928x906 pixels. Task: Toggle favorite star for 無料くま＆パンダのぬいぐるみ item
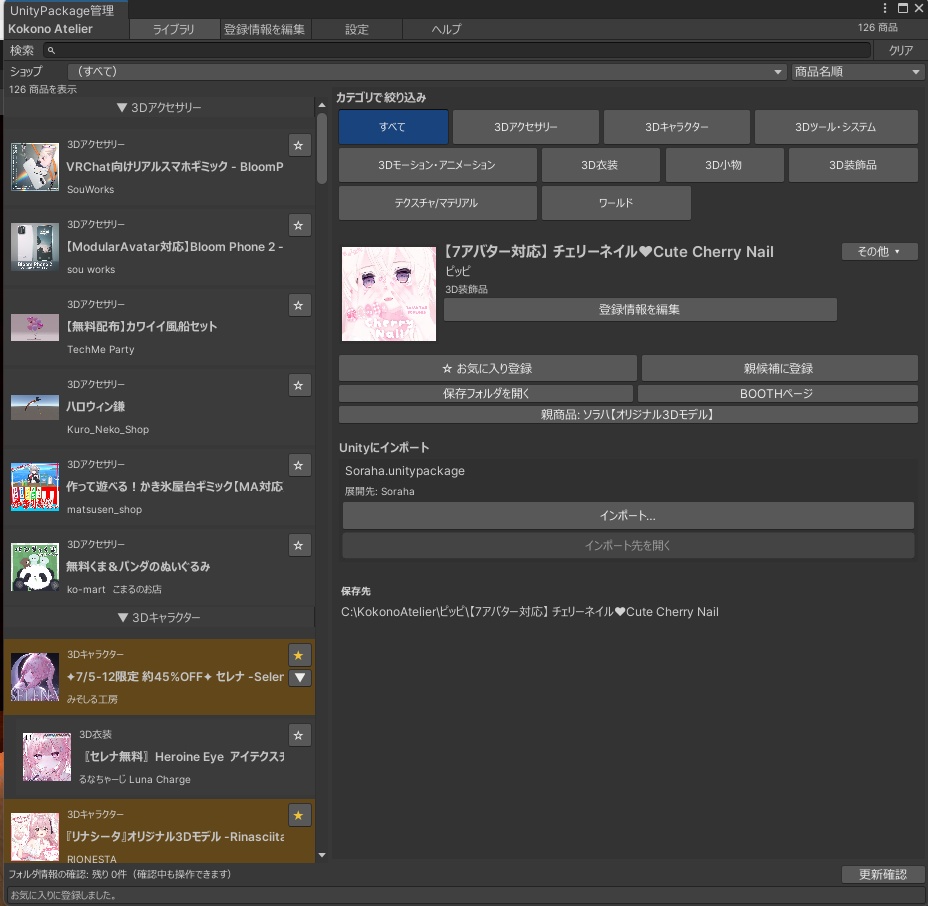(x=299, y=545)
